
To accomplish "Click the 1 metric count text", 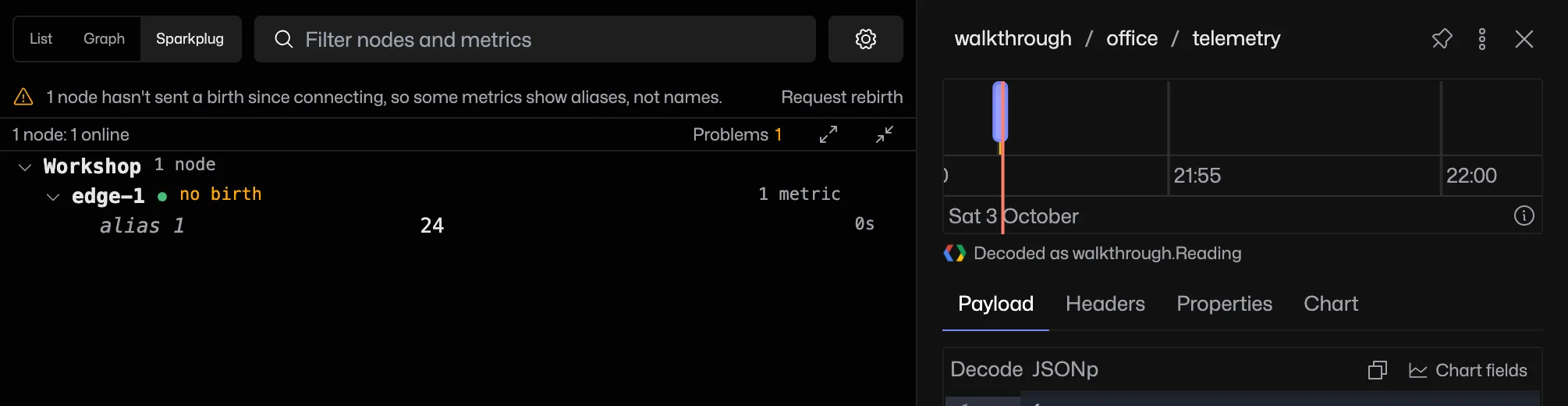I will [x=800, y=194].
